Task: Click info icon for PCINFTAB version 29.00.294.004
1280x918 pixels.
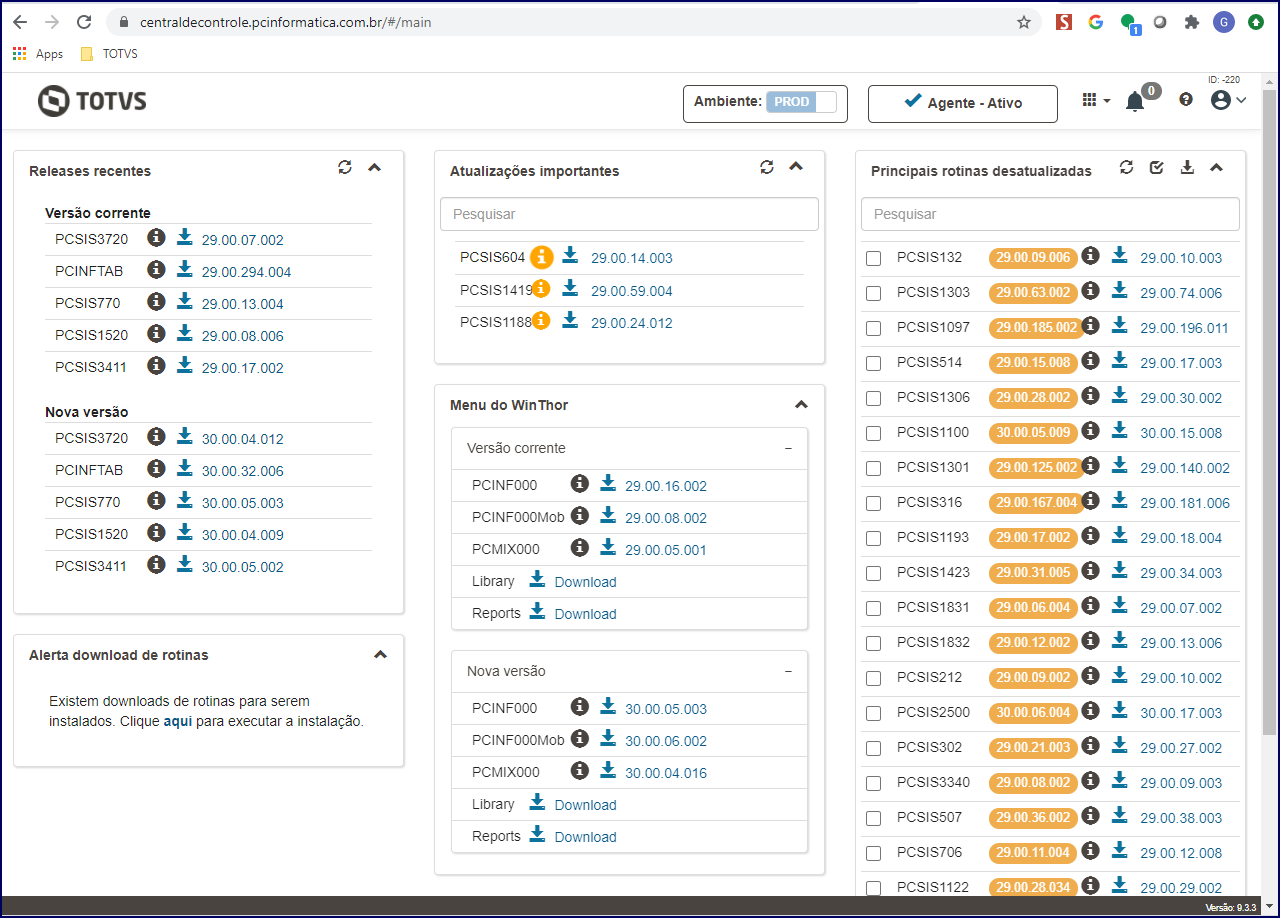Action: (156, 270)
